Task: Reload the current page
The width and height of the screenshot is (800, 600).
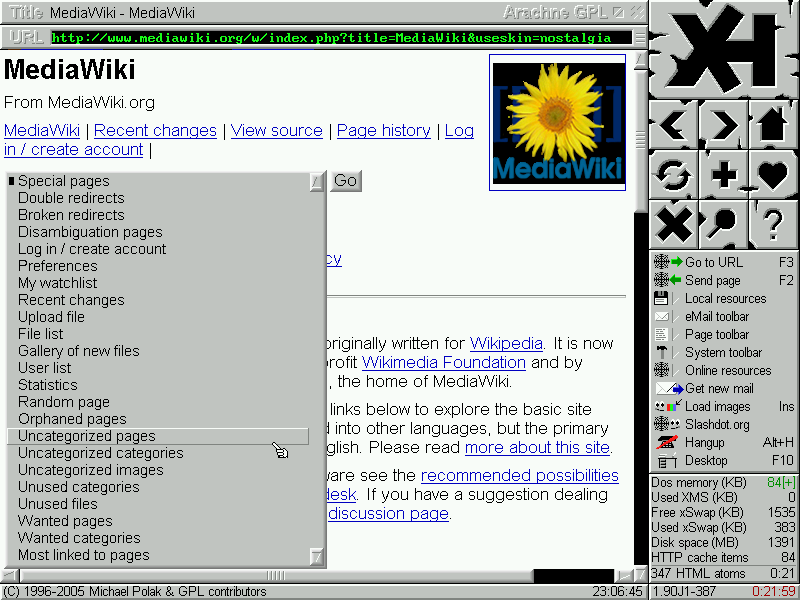Action: click(672, 176)
